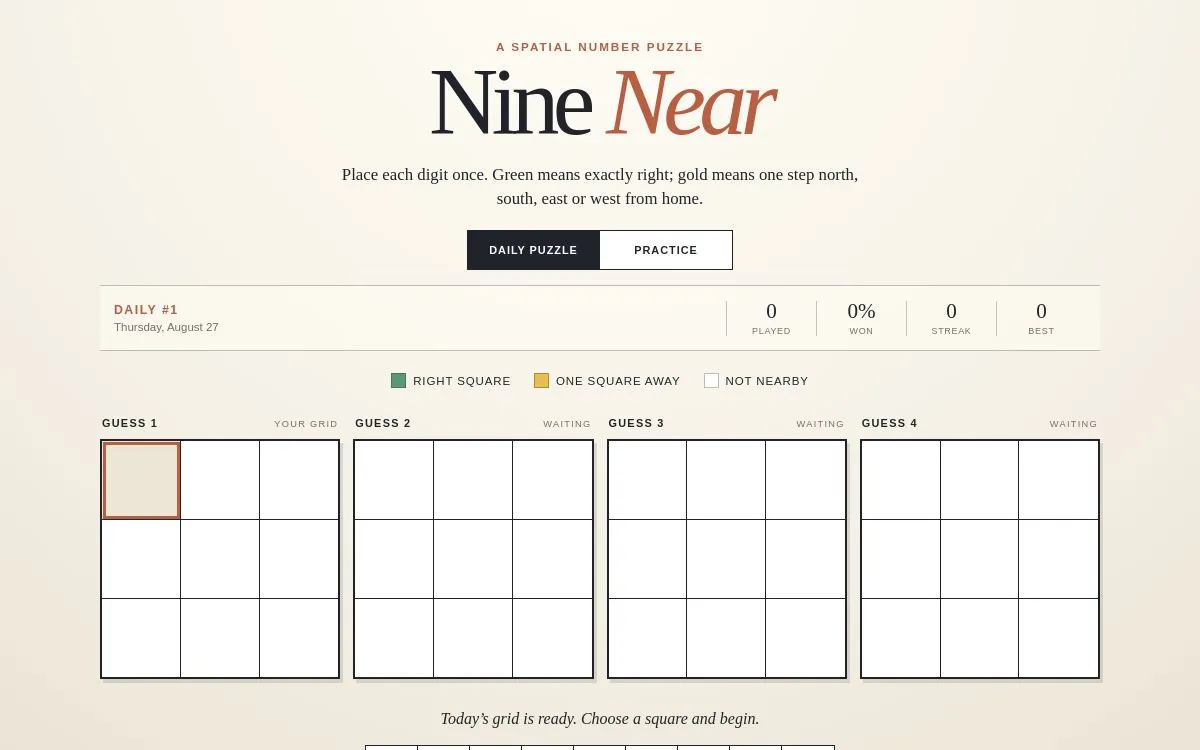
Task: Select the bottom-left cell of Guess 1 grid
Action: (x=141, y=638)
